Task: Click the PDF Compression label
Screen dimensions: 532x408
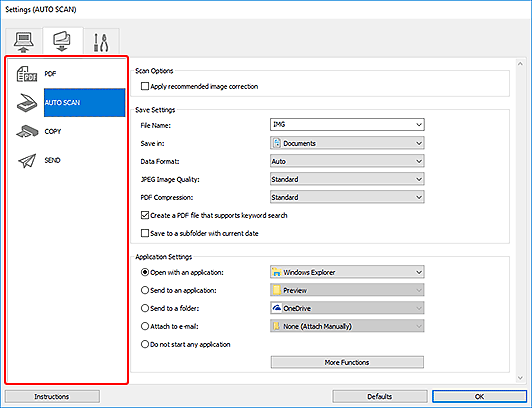Action: click(167, 197)
